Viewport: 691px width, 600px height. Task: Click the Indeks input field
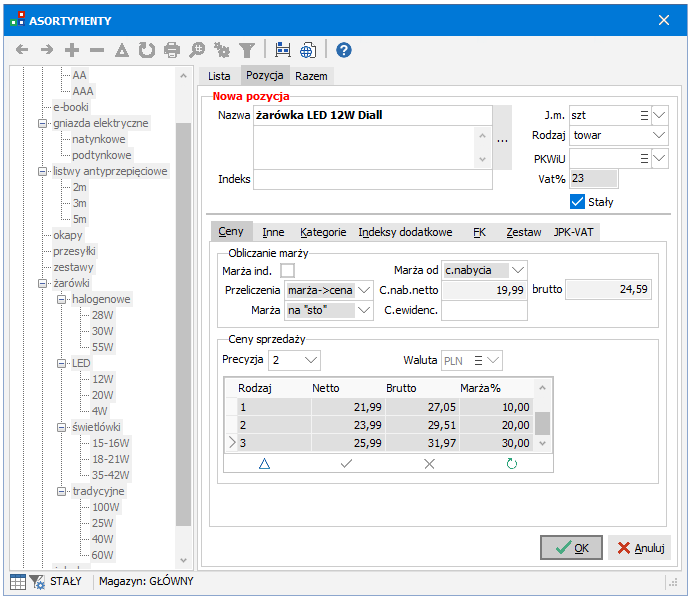[372, 180]
